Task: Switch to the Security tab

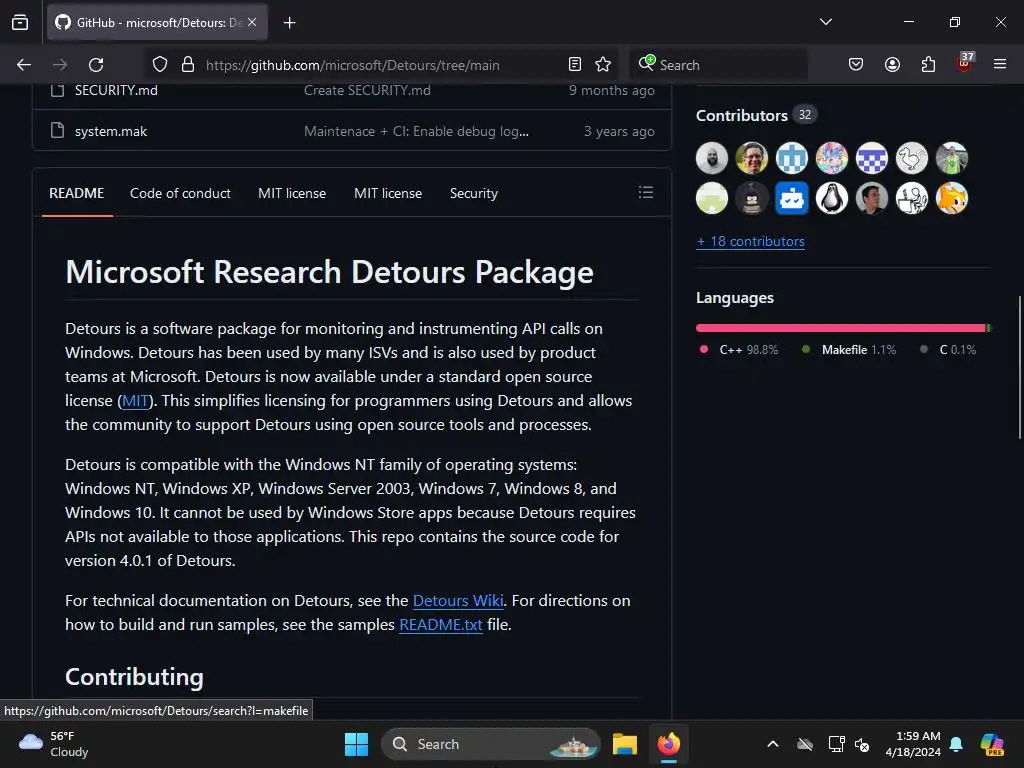Action: click(473, 193)
